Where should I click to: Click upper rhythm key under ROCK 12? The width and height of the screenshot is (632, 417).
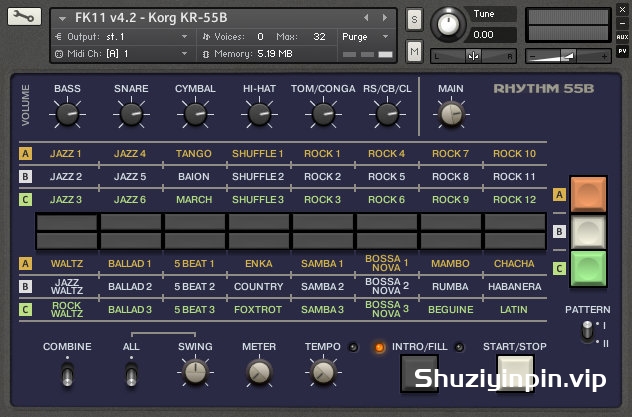click(515, 222)
